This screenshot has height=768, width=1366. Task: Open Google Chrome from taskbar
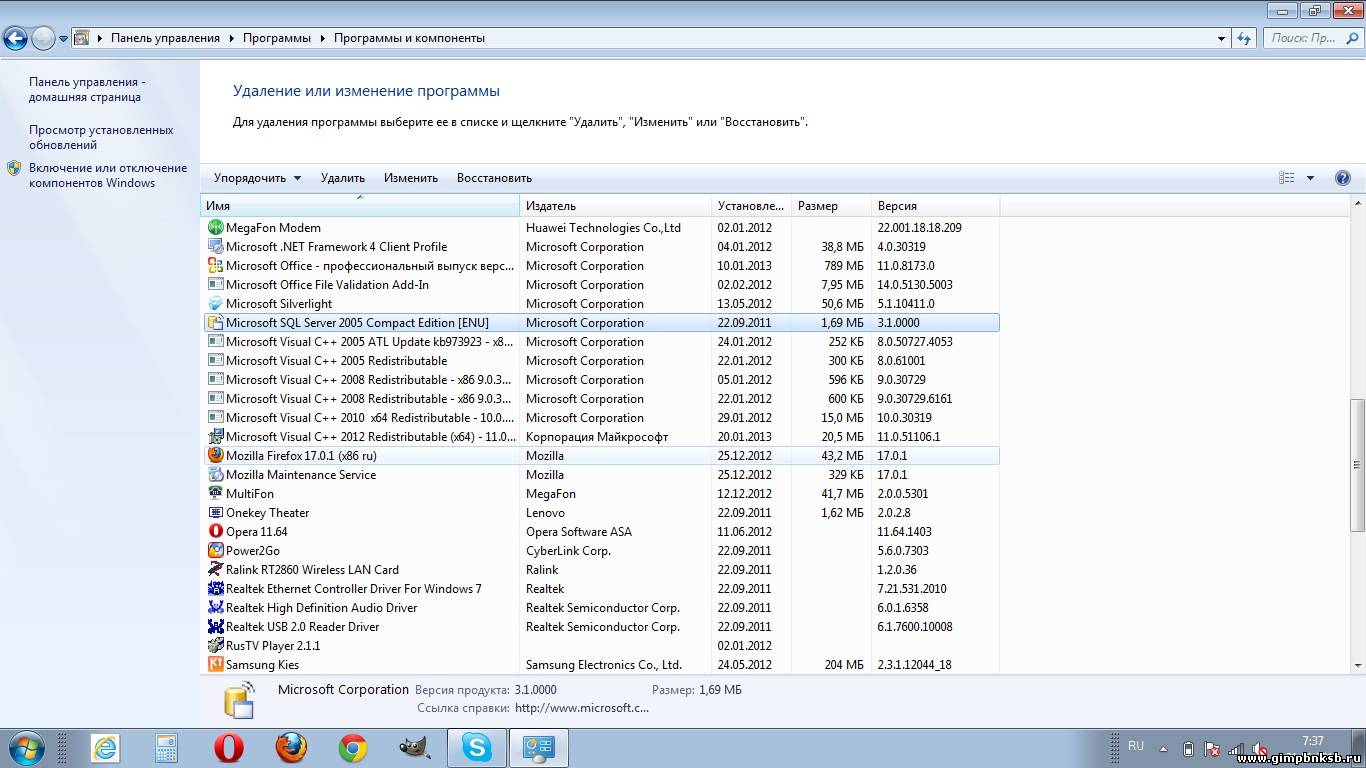pyautogui.click(x=353, y=748)
